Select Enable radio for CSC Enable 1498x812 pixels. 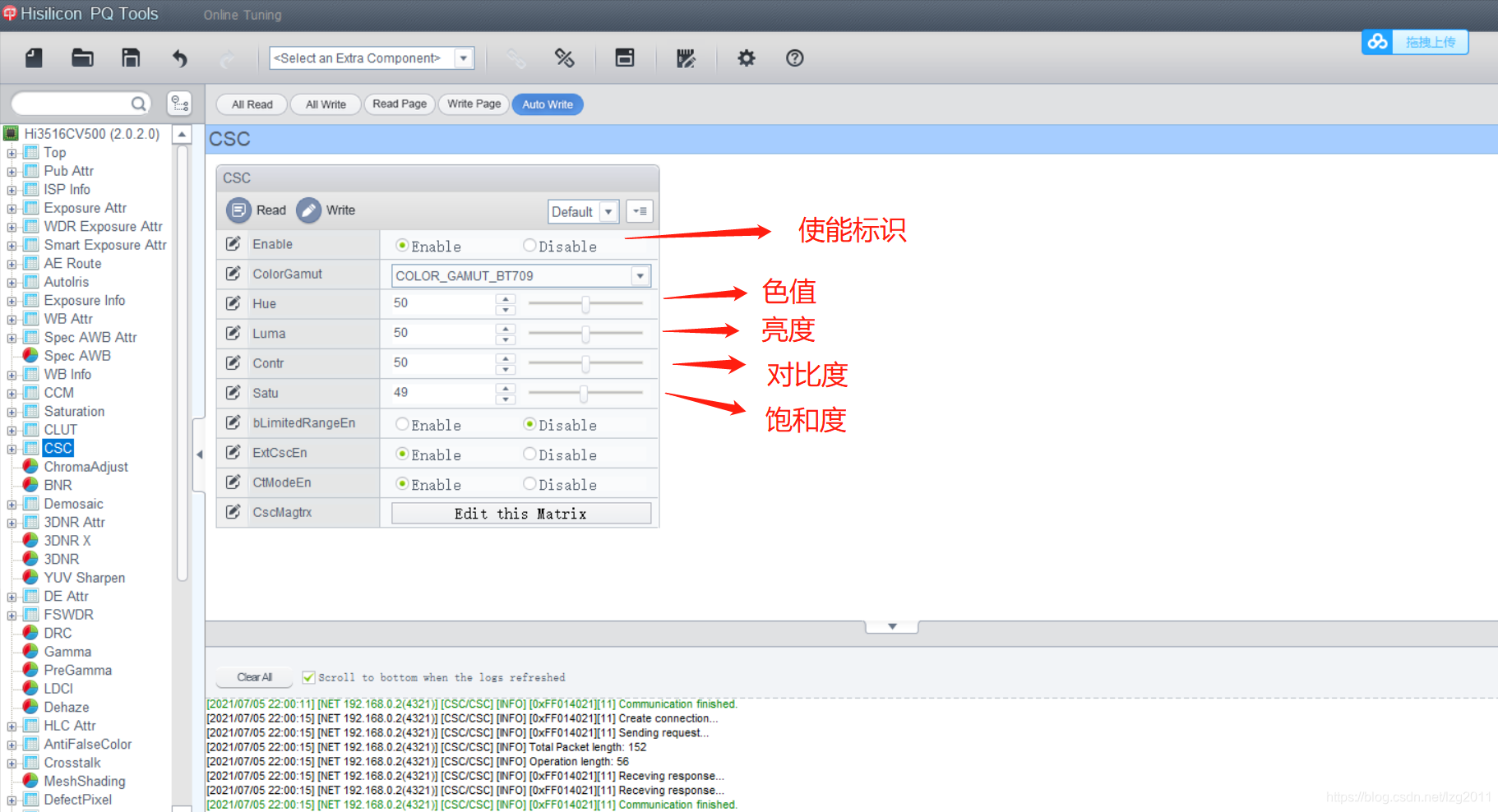pyautogui.click(x=402, y=245)
